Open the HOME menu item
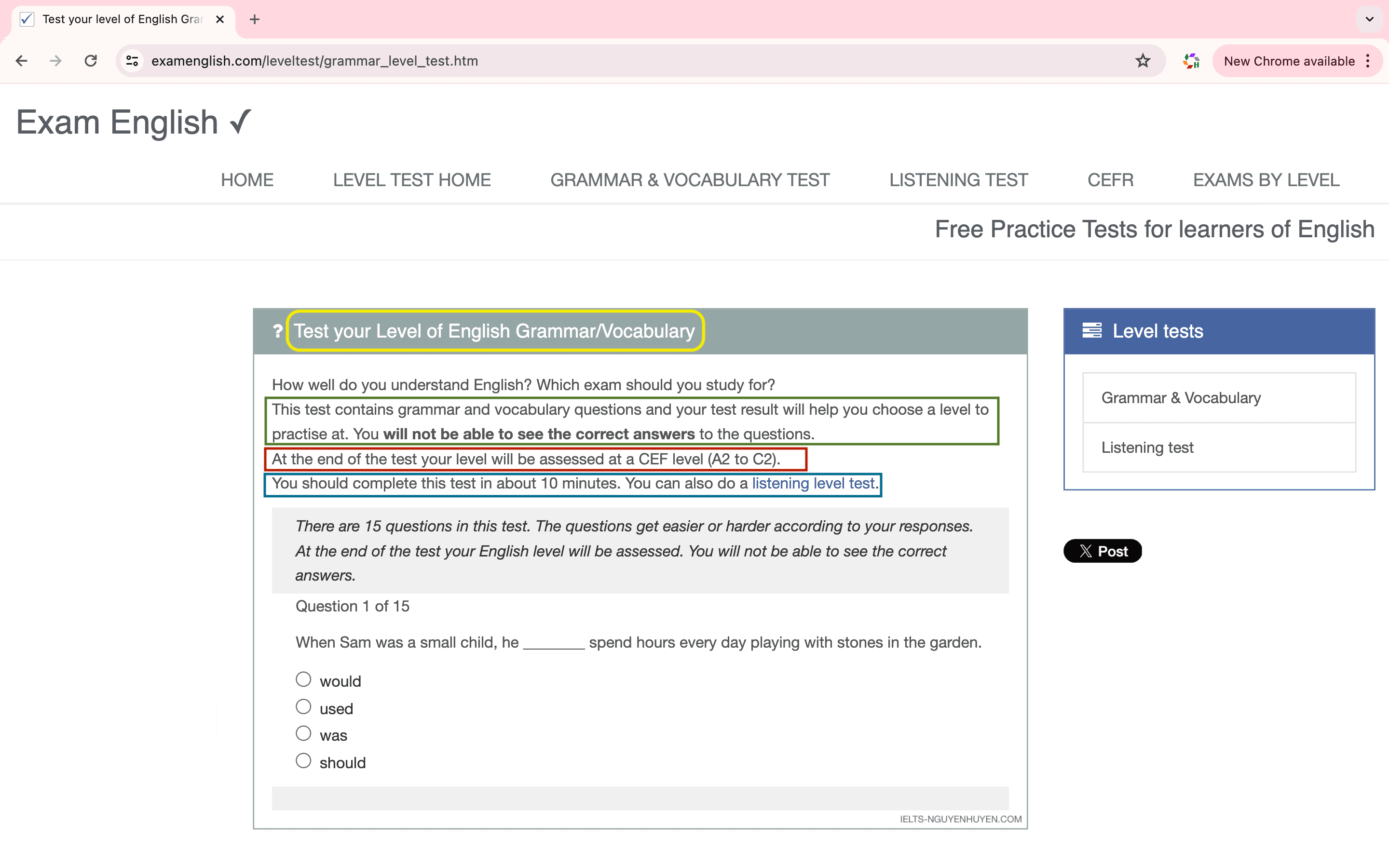This screenshot has height=868, width=1389. coord(247,180)
